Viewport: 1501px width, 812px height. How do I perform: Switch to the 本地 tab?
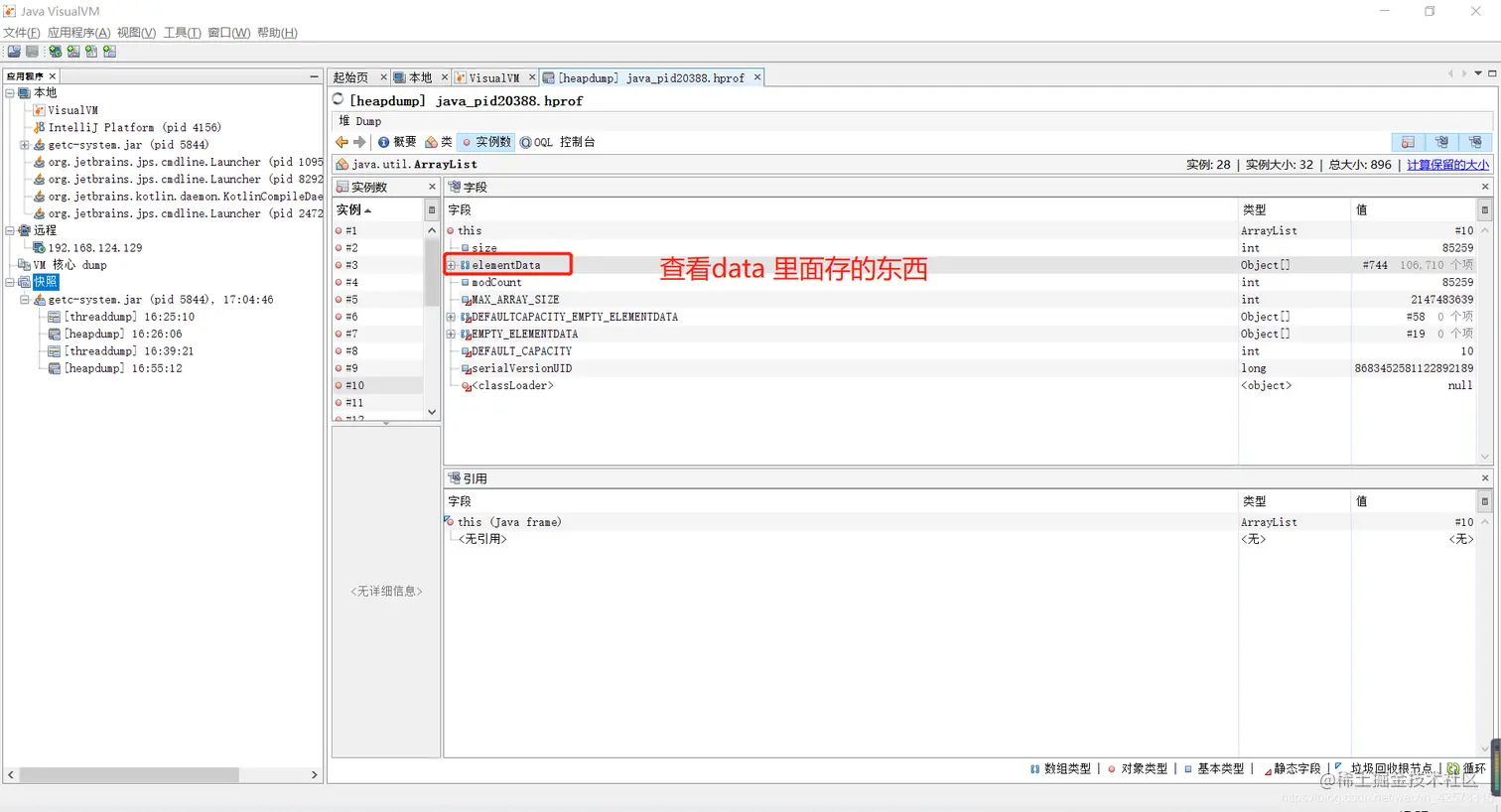coord(420,77)
